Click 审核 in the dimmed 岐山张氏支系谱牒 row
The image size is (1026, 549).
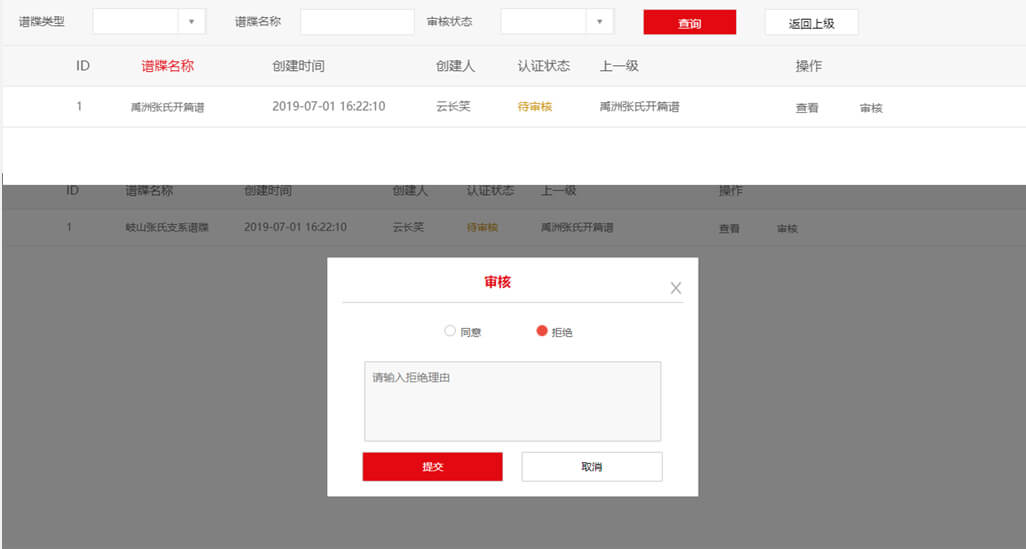787,229
